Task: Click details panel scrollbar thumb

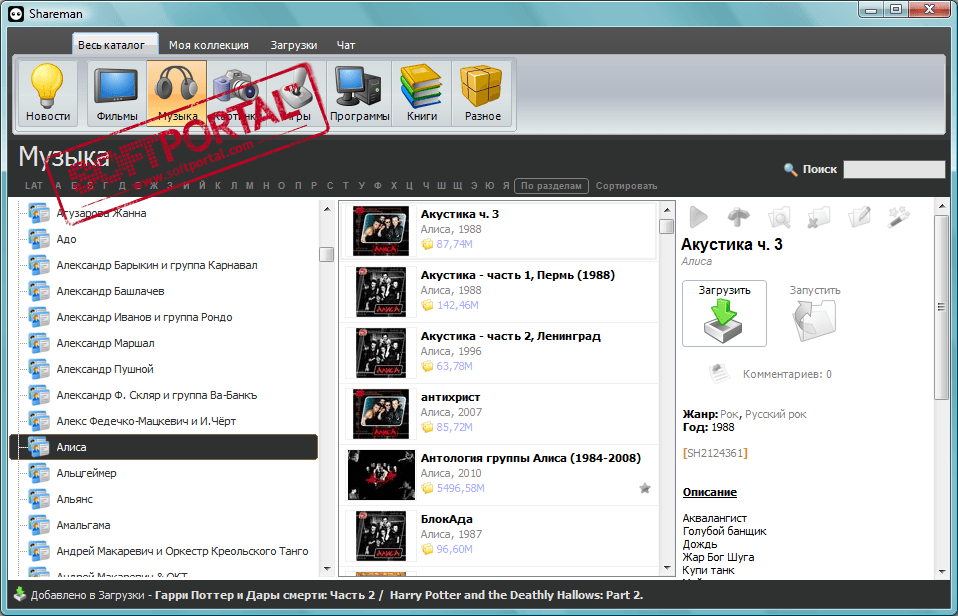Action: click(942, 307)
